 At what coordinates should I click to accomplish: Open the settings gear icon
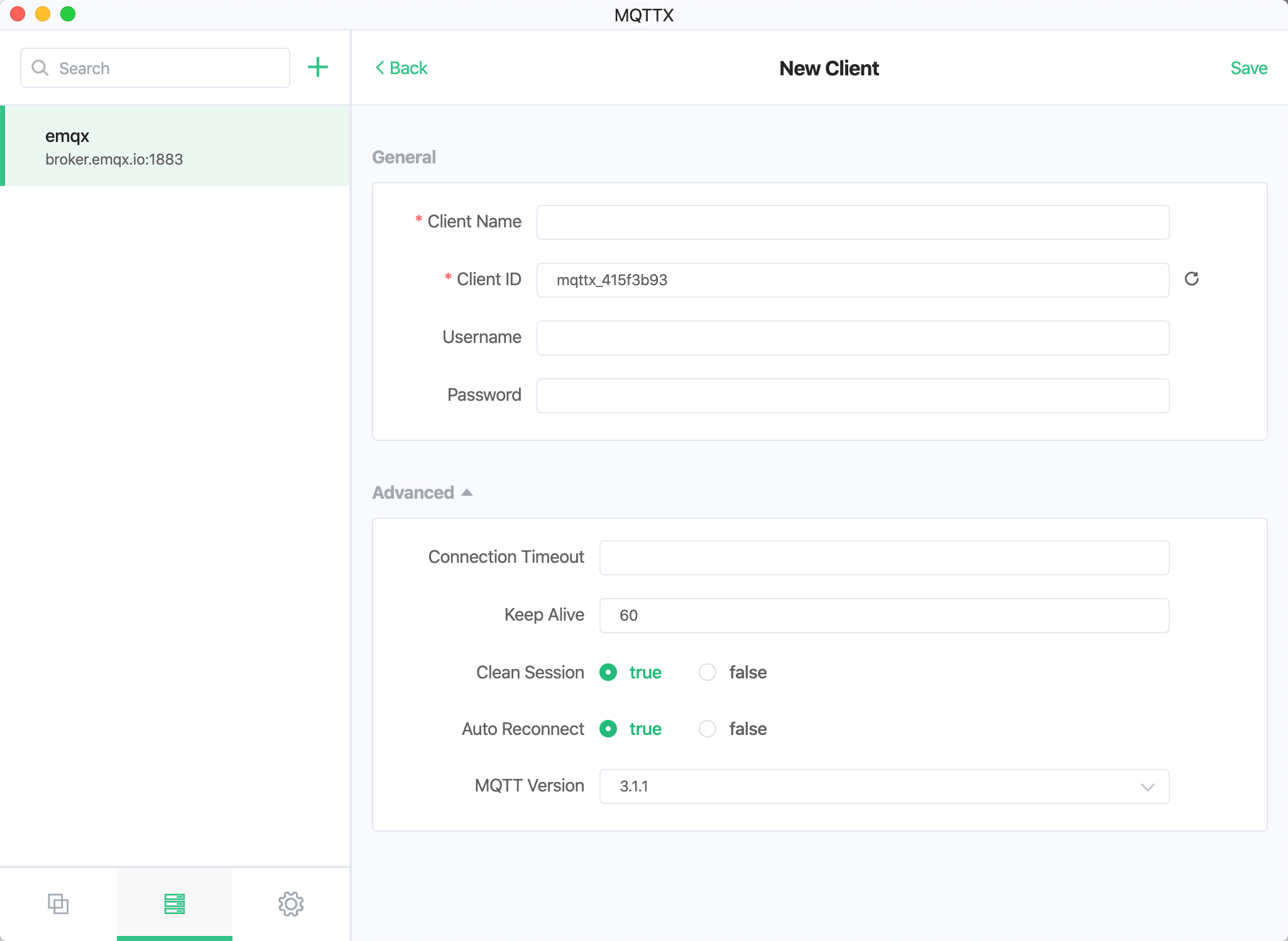pyautogui.click(x=290, y=904)
